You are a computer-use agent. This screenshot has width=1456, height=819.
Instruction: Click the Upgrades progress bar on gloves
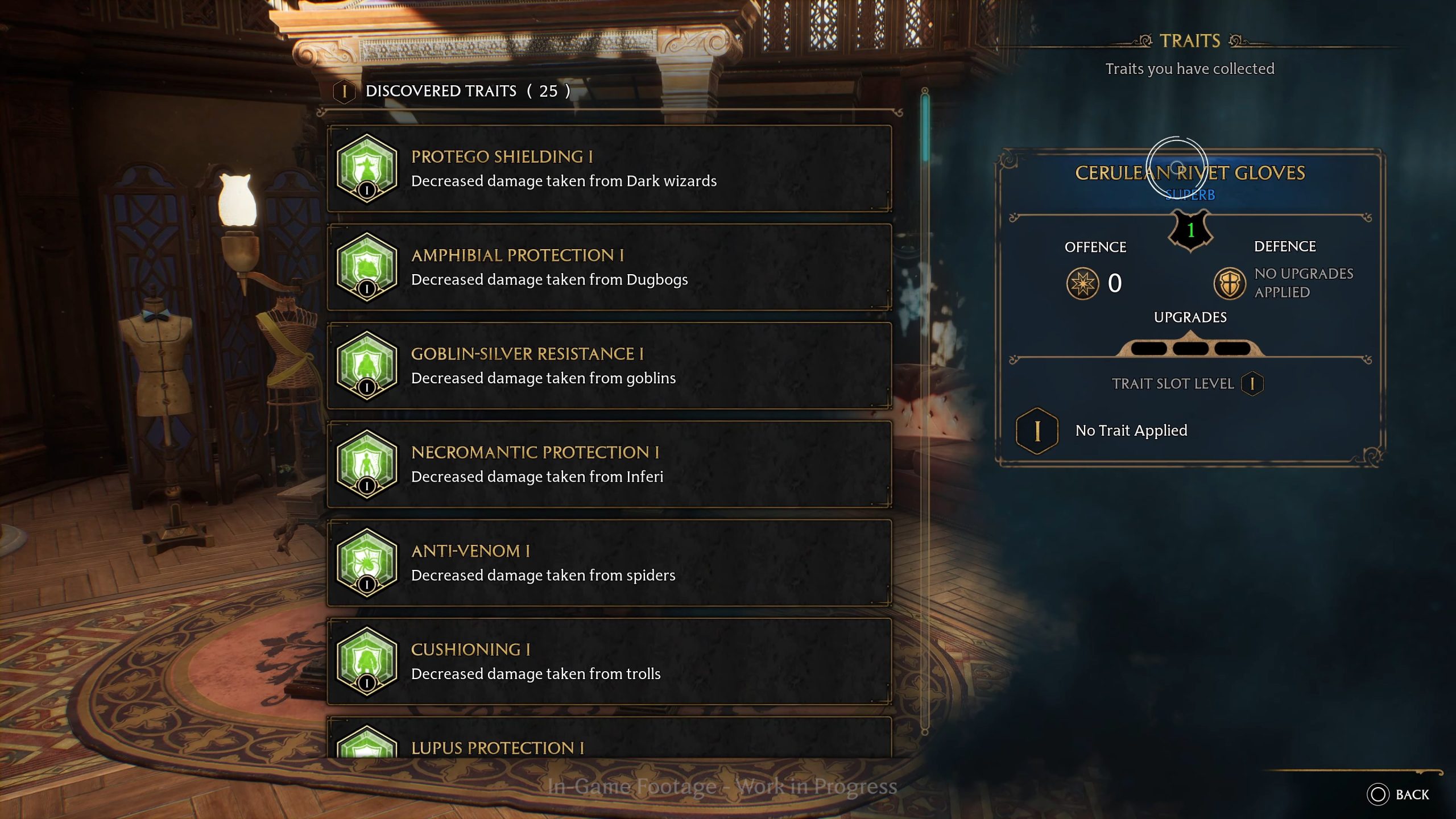(x=1190, y=347)
